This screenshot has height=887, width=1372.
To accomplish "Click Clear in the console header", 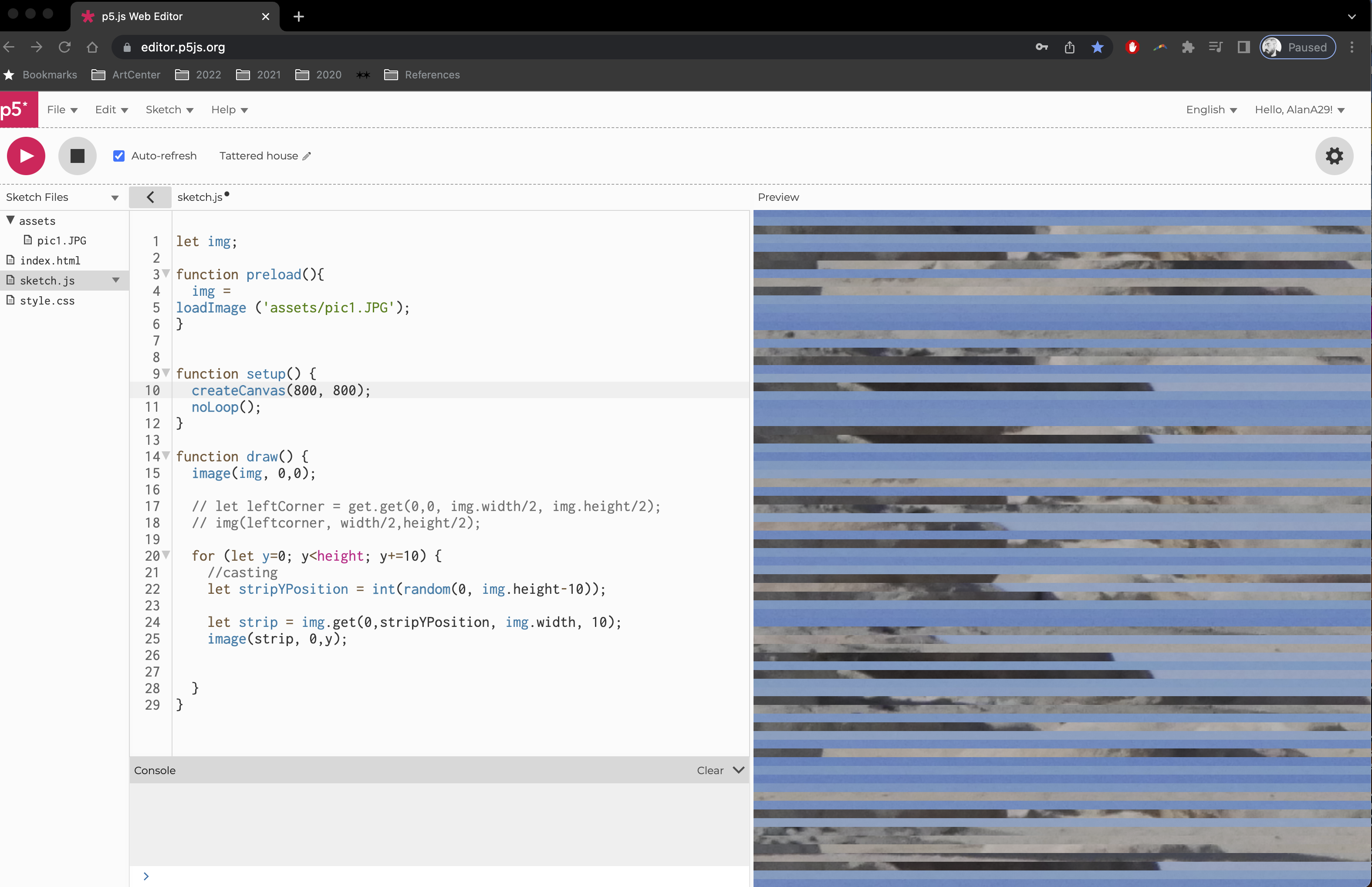I will [x=710, y=770].
